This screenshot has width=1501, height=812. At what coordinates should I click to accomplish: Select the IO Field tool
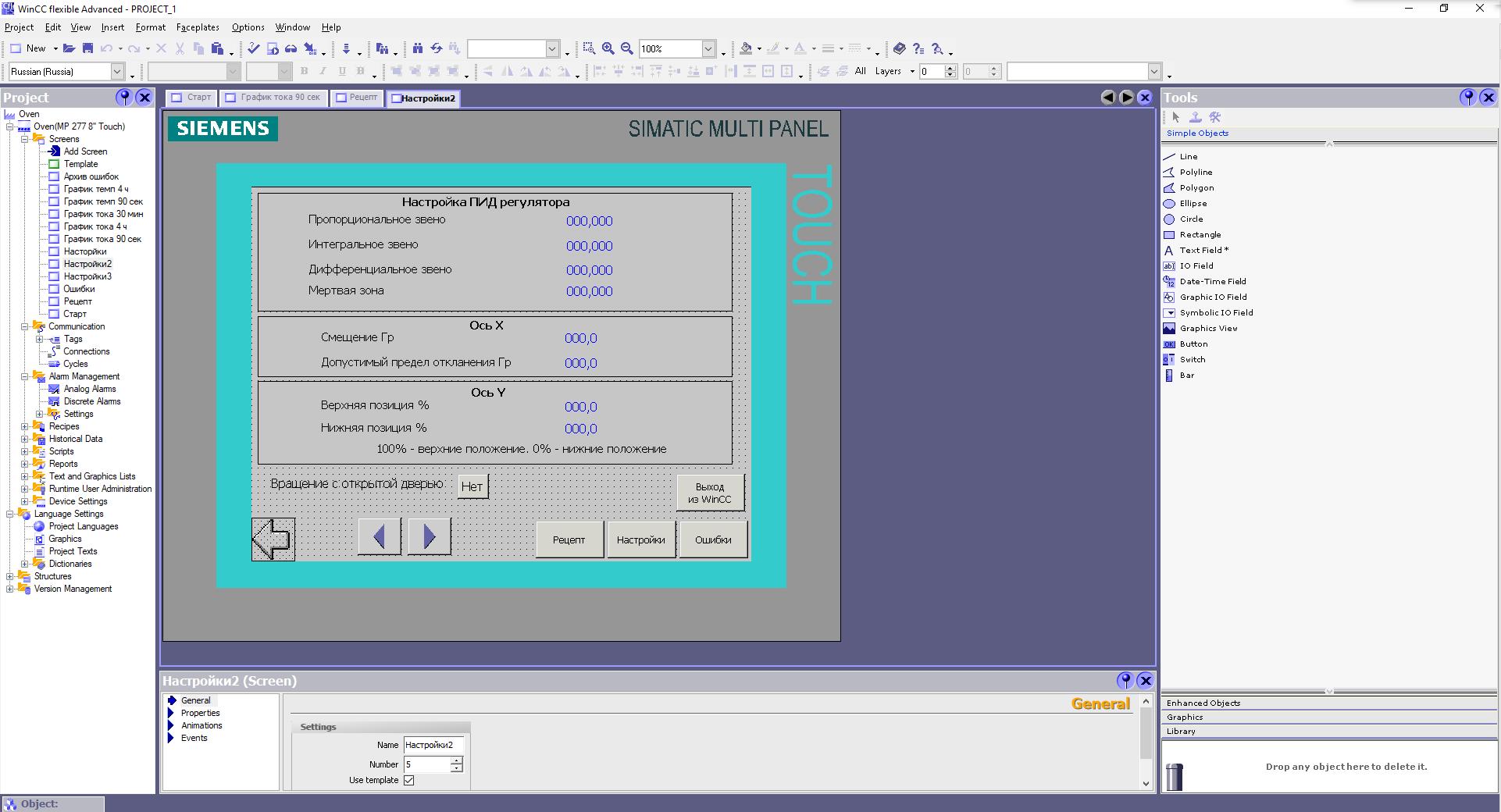pos(1196,265)
